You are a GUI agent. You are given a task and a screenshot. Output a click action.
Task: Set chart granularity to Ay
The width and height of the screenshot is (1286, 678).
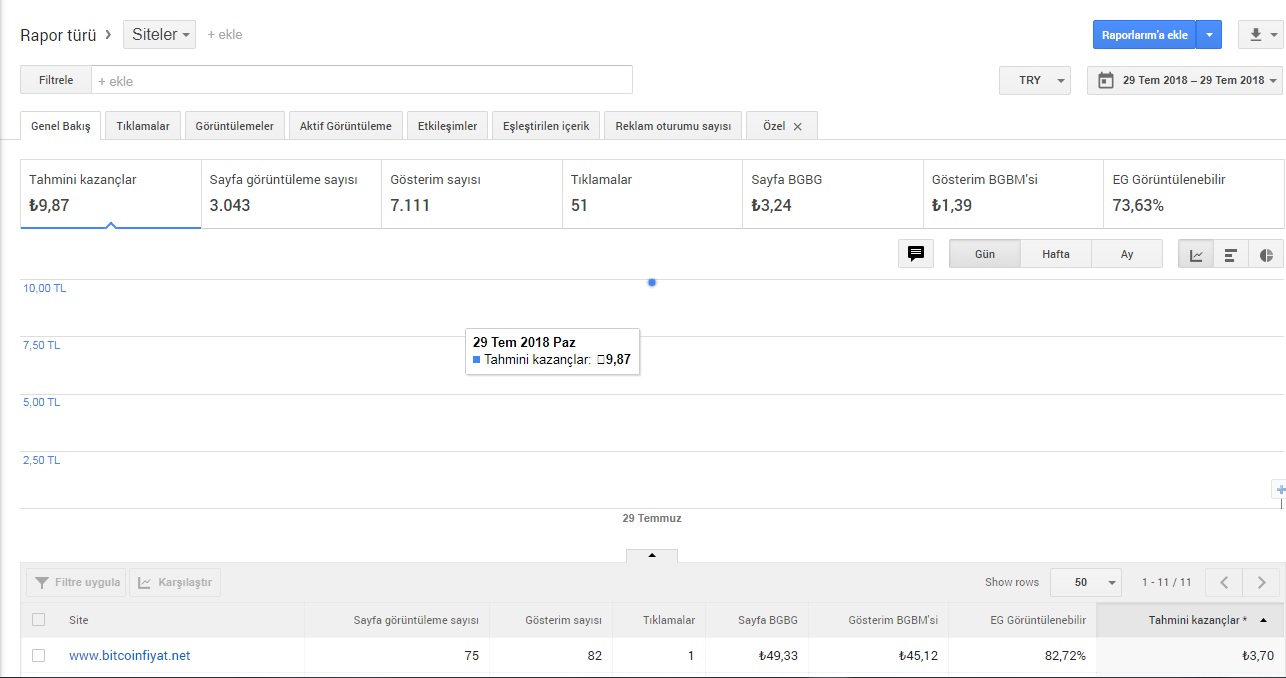tap(1127, 254)
